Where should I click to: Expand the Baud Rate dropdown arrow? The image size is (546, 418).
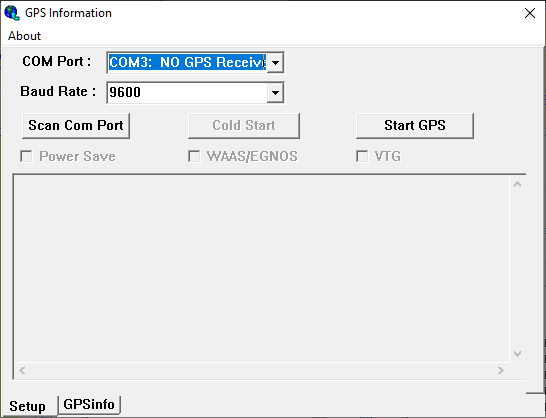tap(275, 93)
